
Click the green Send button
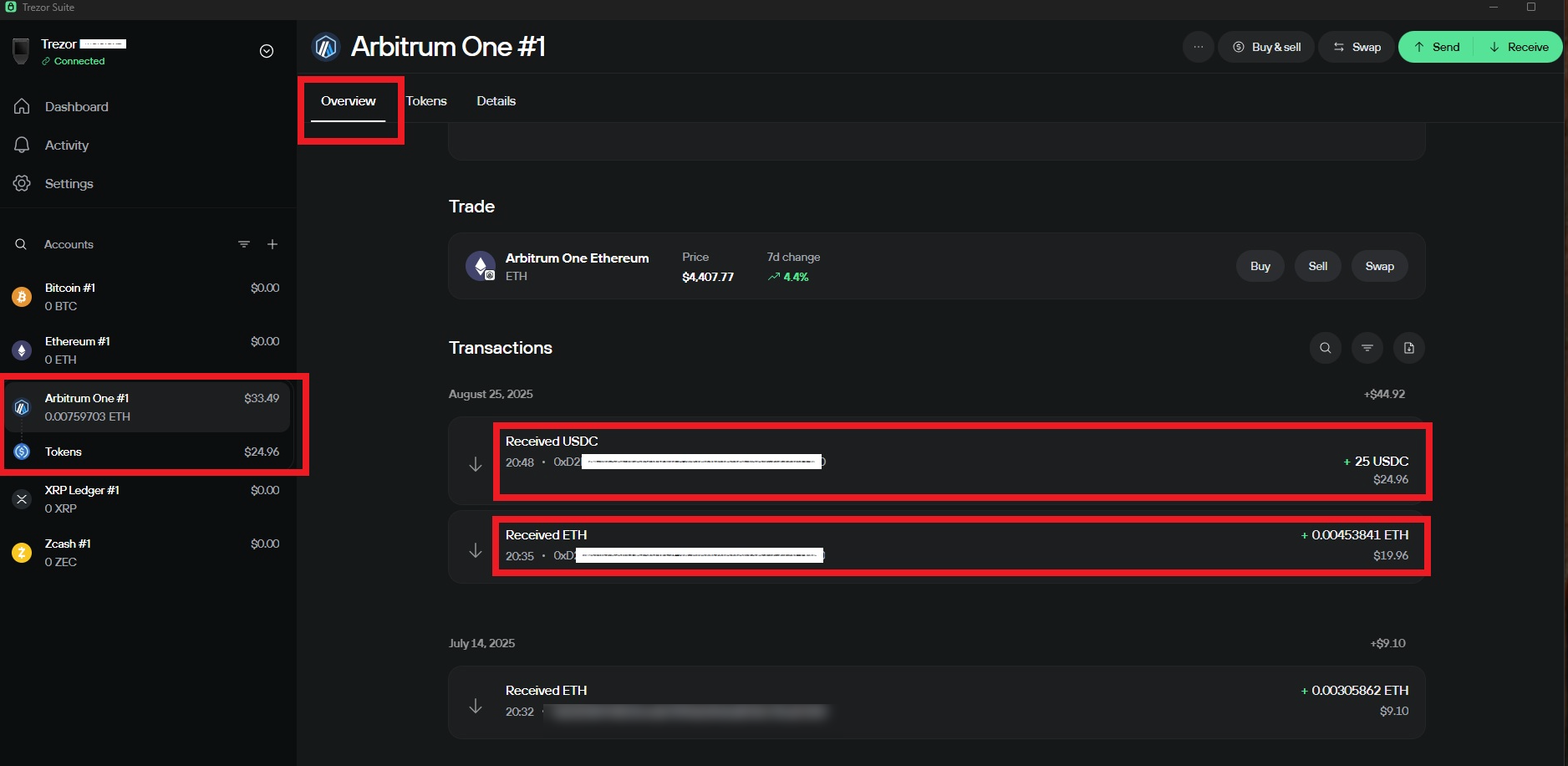[1437, 47]
